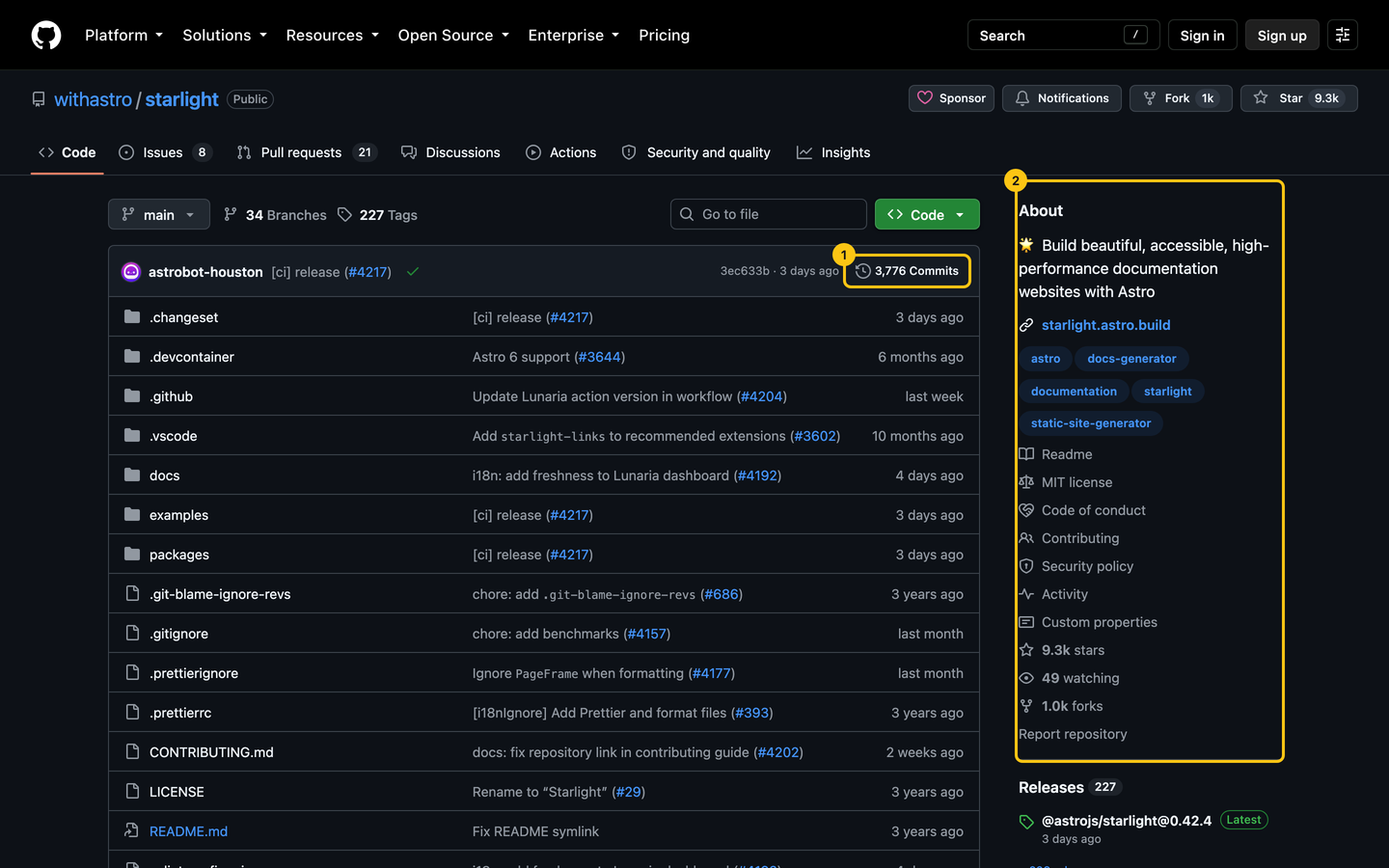The height and width of the screenshot is (868, 1389).
Task: Open the .prettierrc file
Action: pos(180,713)
